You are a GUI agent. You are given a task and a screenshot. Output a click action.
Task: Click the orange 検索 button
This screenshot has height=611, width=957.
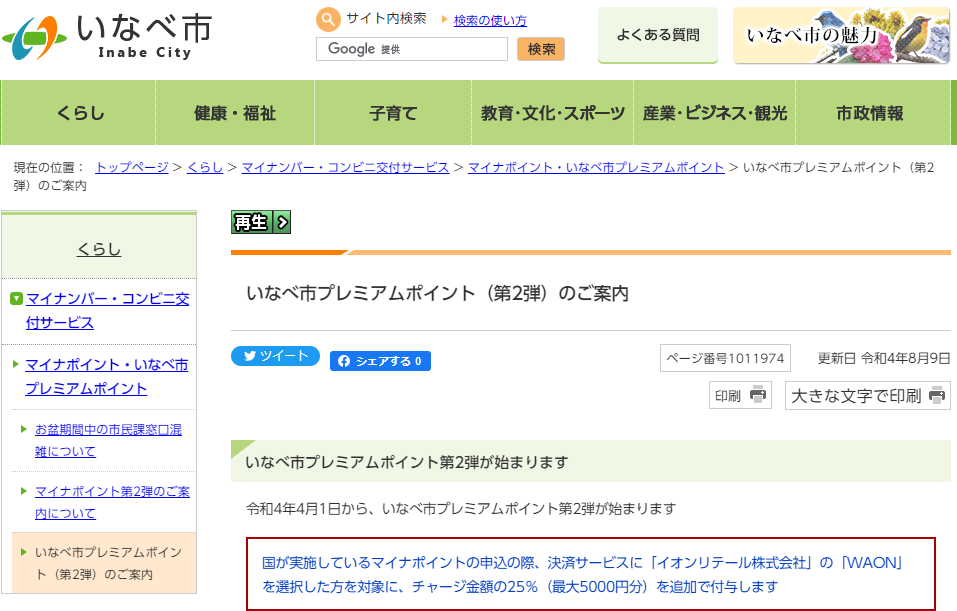click(x=541, y=49)
